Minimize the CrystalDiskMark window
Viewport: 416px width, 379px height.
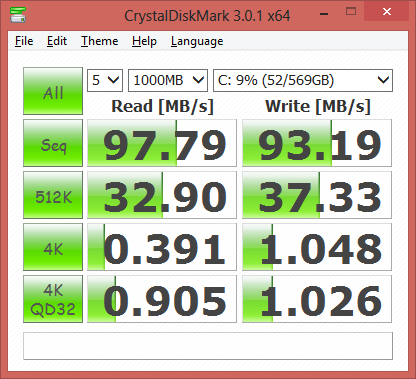(324, 13)
